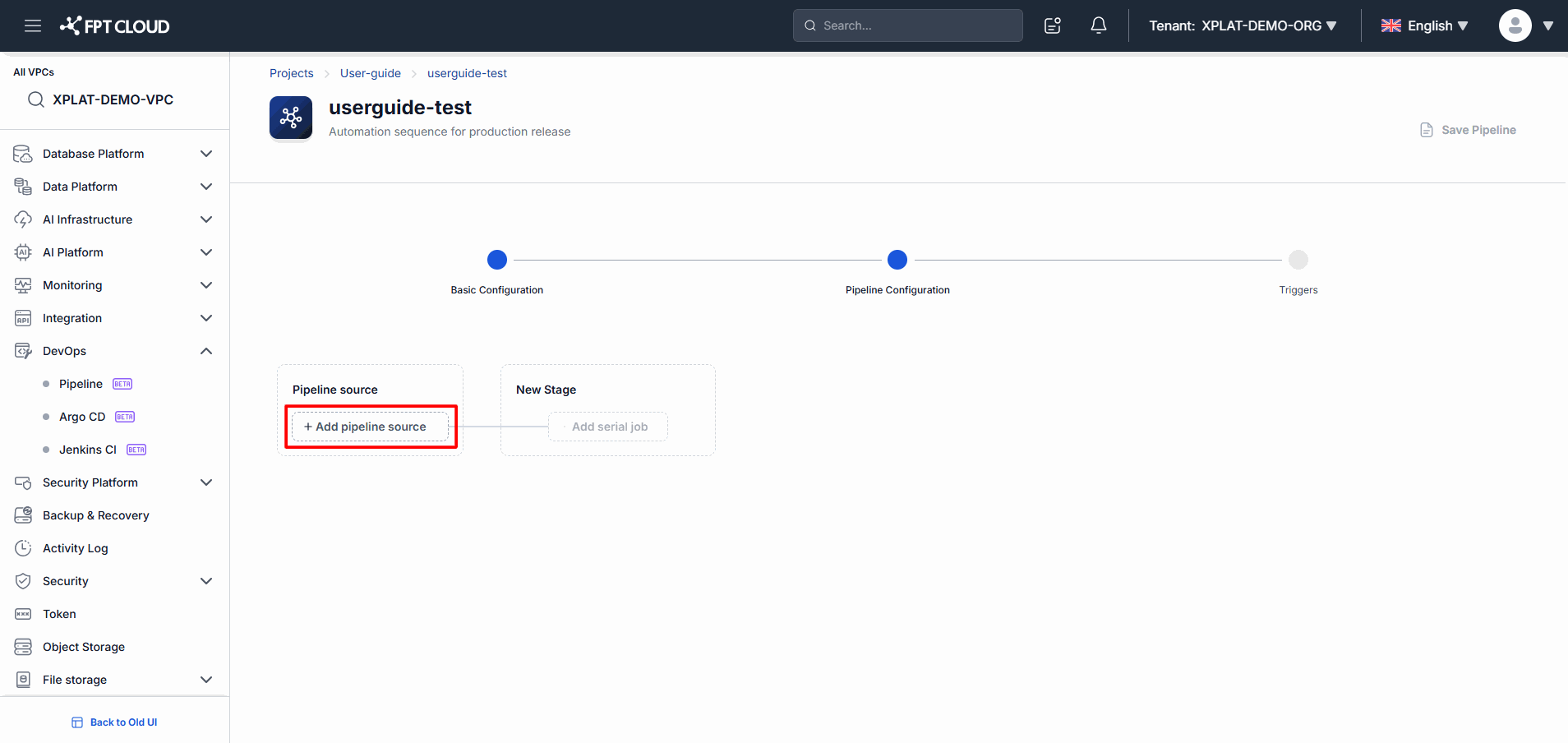
Task: Expand File storage chevron
Action: point(206,680)
